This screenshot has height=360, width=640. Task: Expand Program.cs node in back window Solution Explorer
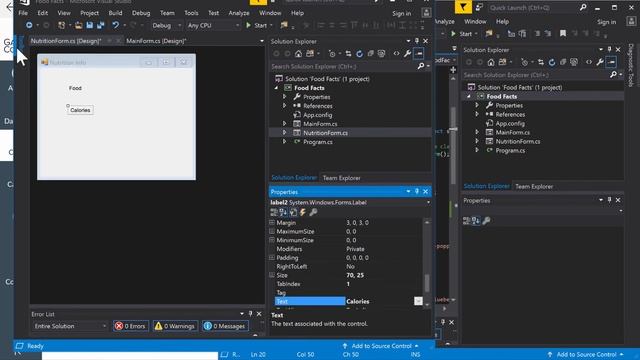(477, 150)
